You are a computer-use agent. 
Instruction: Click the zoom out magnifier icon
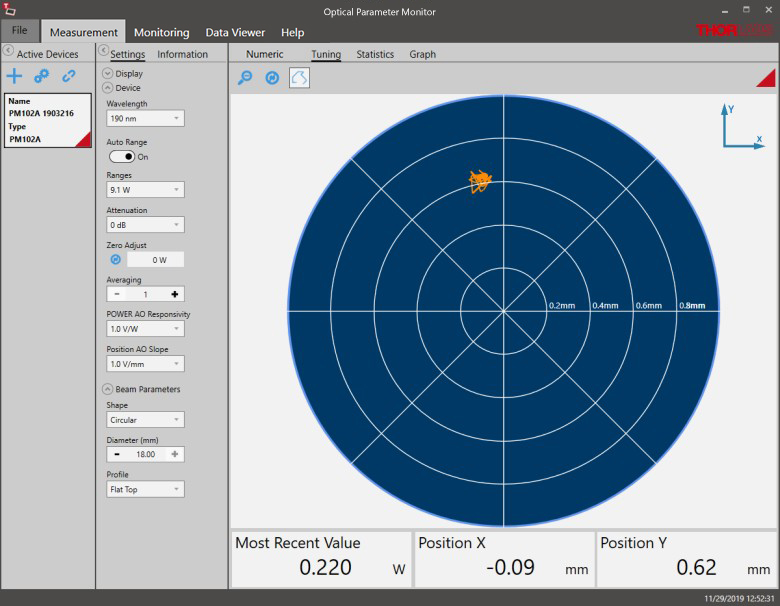coord(244,78)
